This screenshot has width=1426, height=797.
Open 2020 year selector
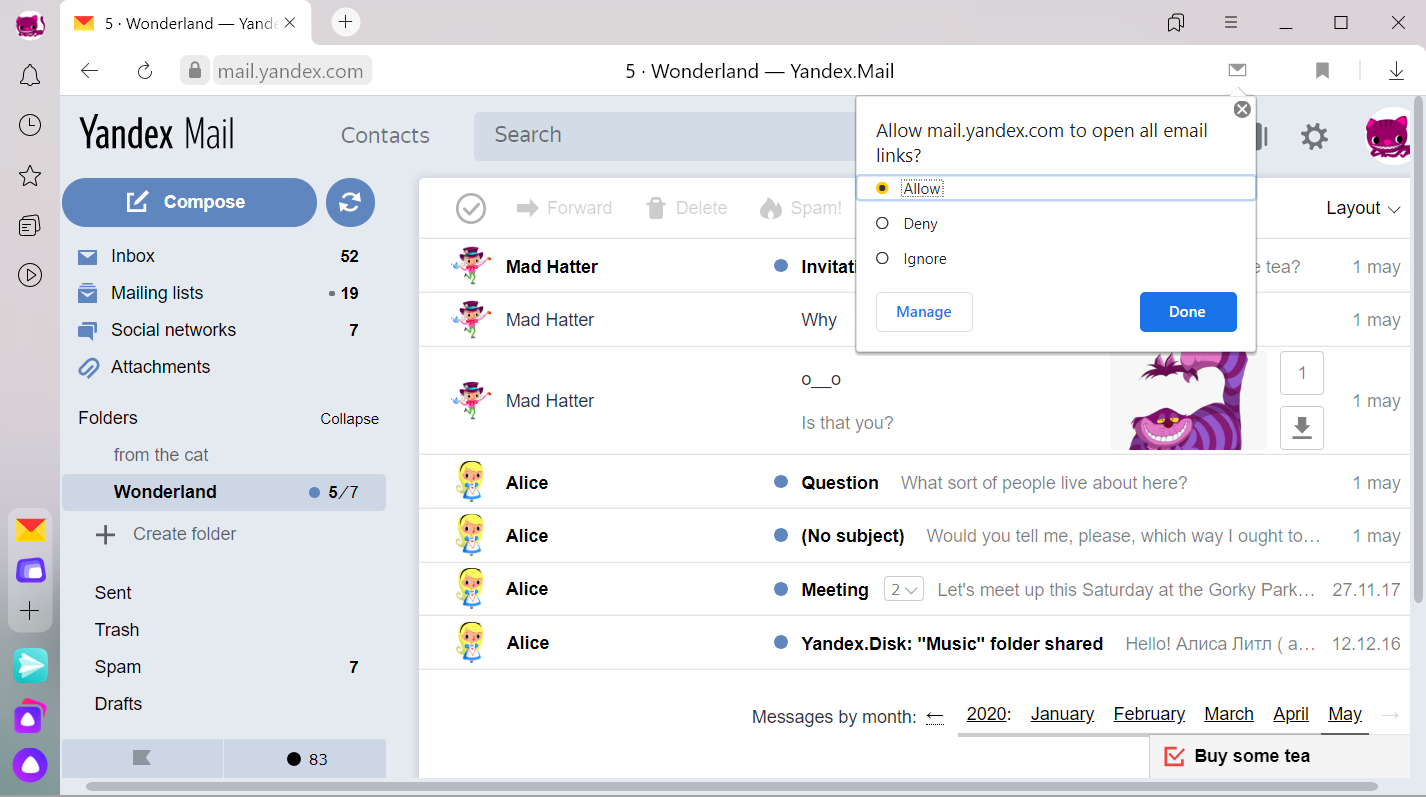point(986,714)
